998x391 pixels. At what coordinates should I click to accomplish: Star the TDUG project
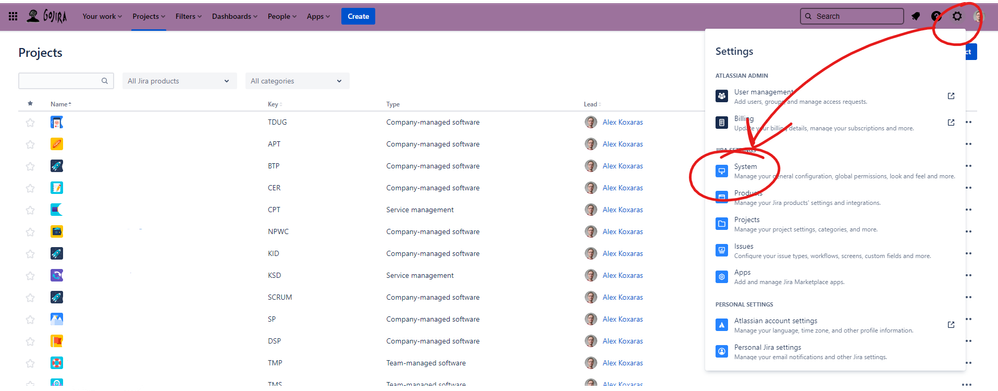30,123
